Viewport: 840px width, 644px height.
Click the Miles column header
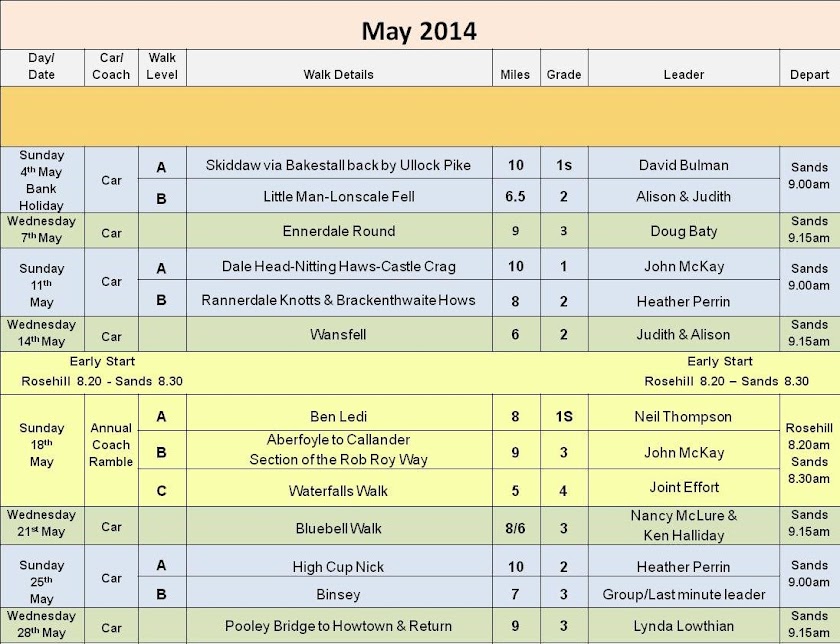[x=515, y=74]
